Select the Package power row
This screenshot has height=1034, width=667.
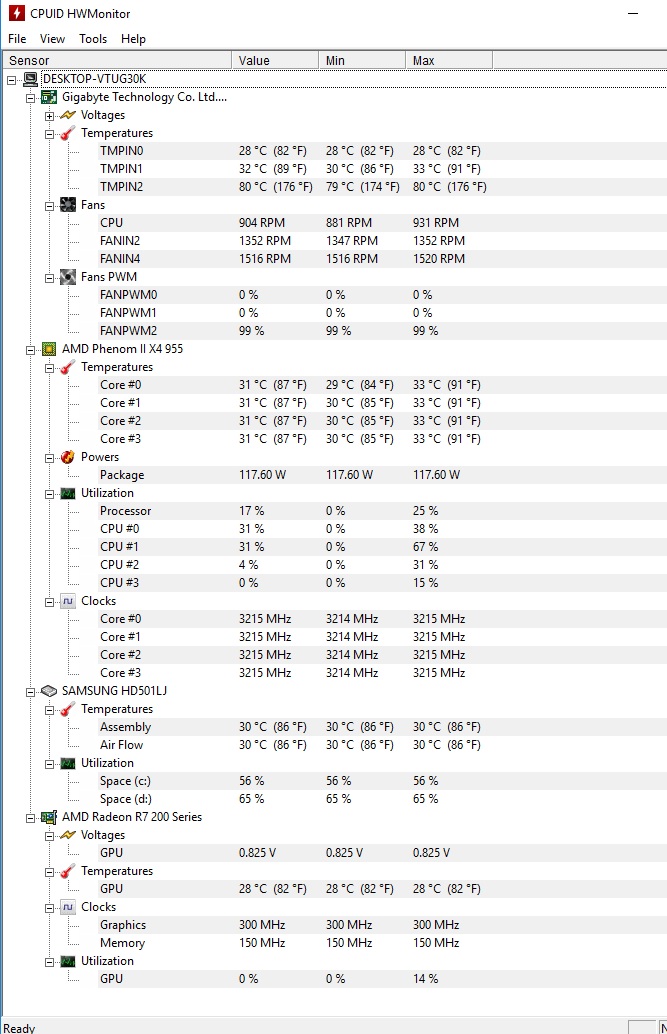coord(122,475)
